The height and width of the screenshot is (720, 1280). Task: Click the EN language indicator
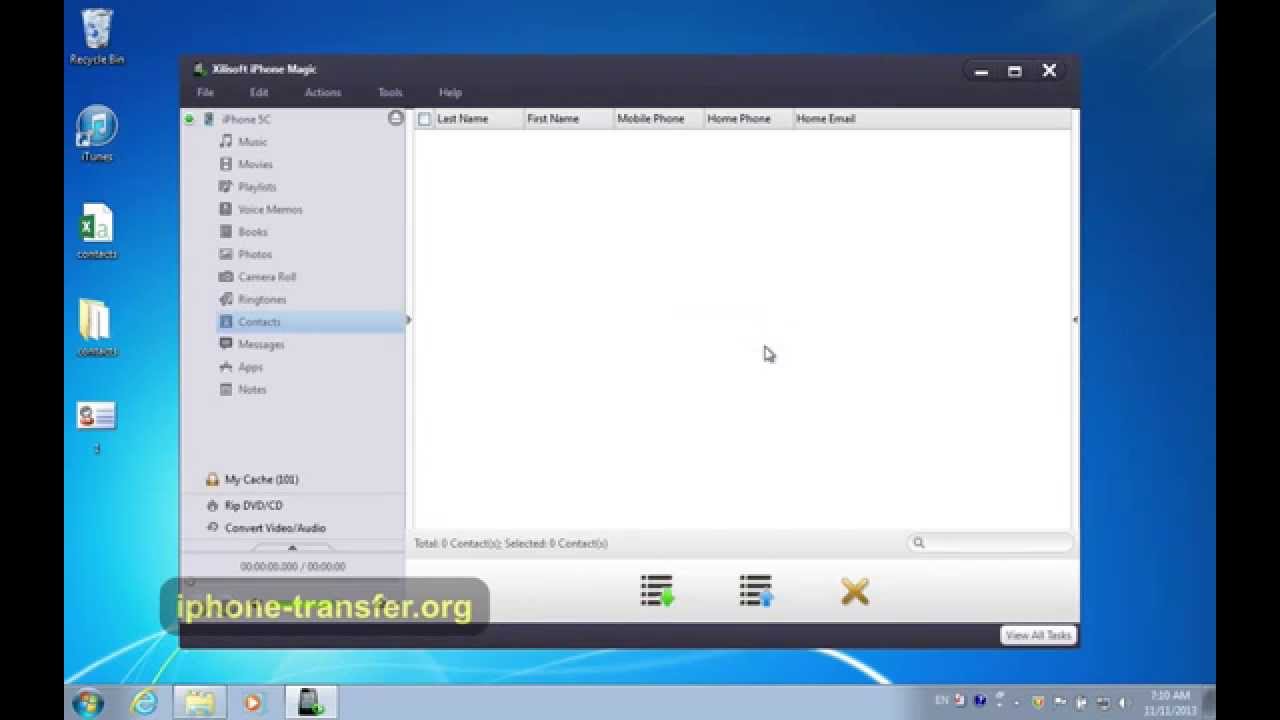(942, 701)
